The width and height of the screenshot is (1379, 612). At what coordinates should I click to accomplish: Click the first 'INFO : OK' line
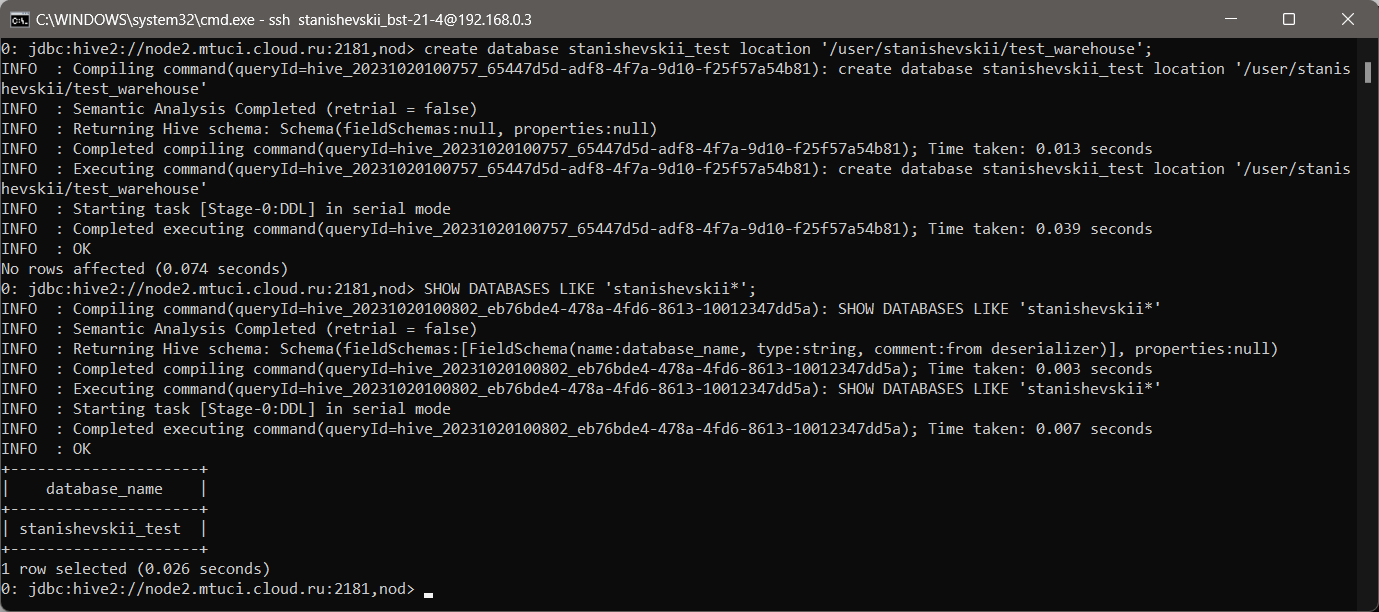click(x=46, y=249)
